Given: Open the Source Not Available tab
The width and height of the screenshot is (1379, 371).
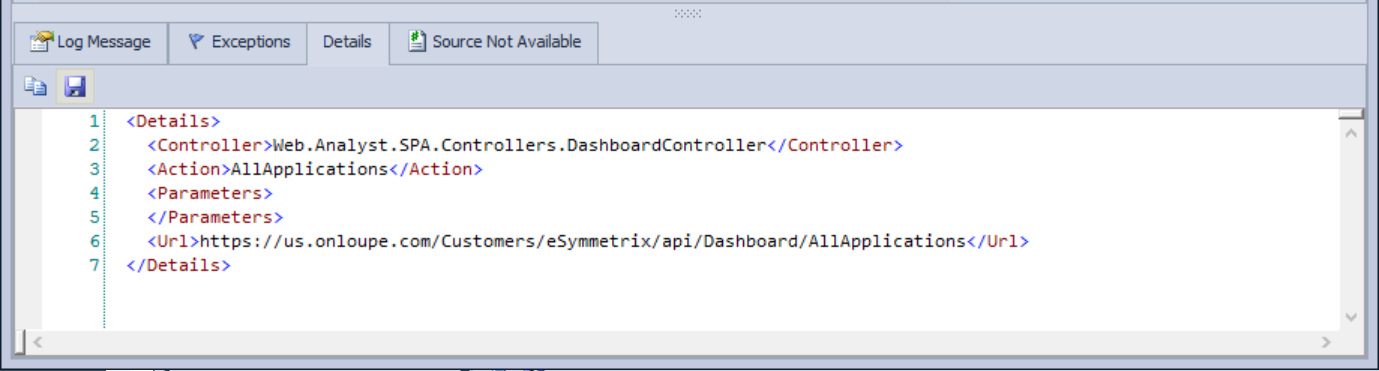Looking at the screenshot, I should [x=494, y=42].
